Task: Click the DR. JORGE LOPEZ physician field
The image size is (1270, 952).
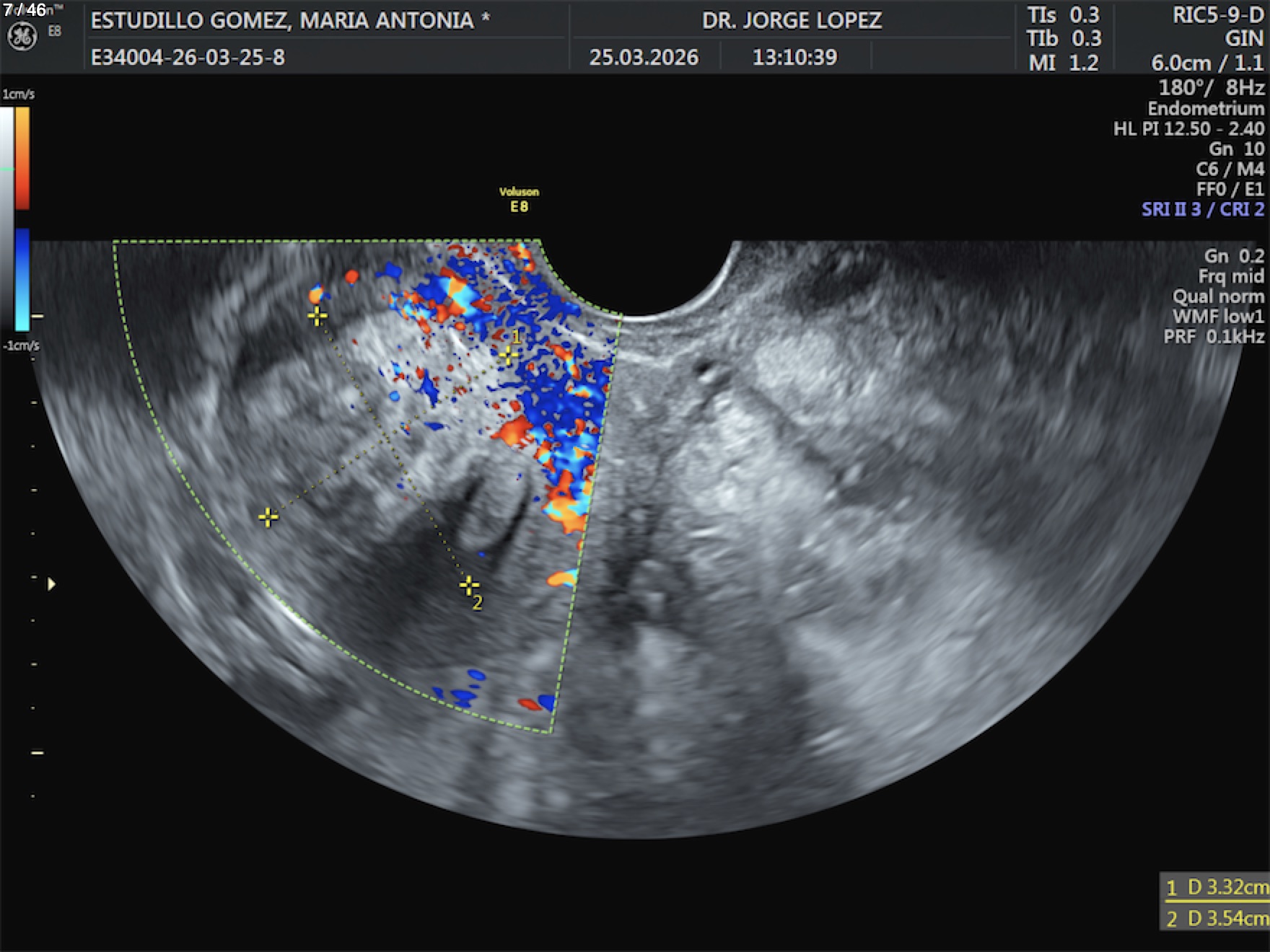Action: tap(792, 20)
